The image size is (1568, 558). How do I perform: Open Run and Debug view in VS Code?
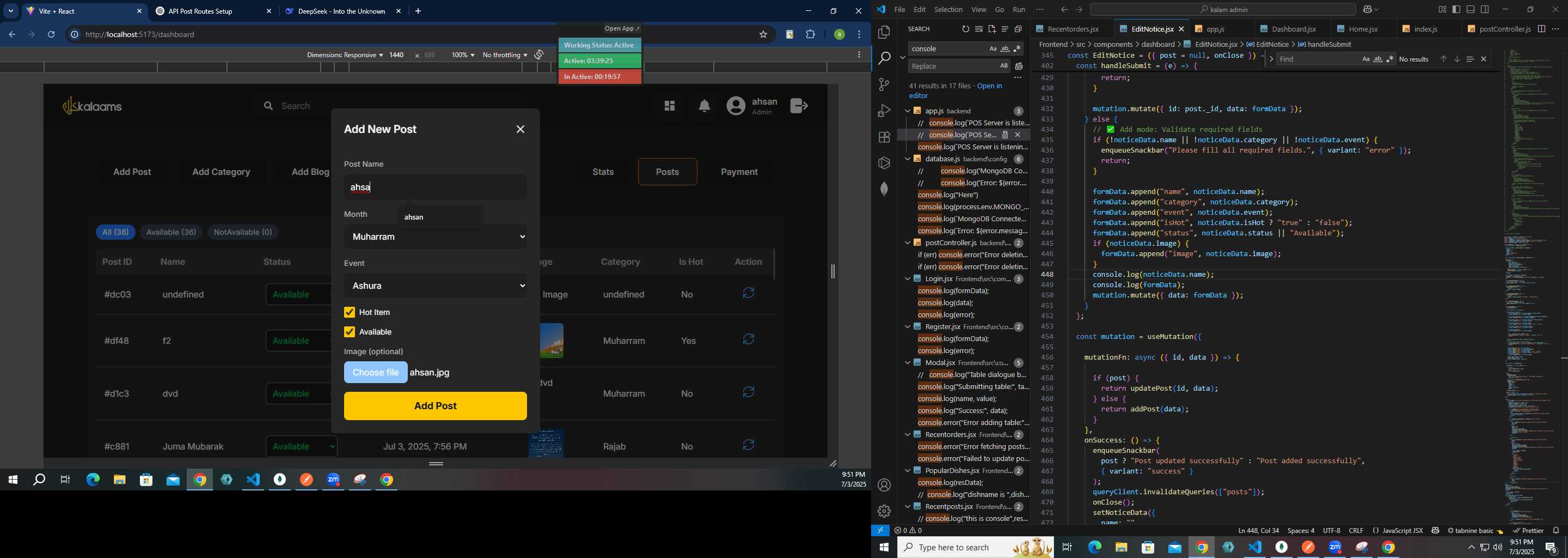(x=884, y=111)
